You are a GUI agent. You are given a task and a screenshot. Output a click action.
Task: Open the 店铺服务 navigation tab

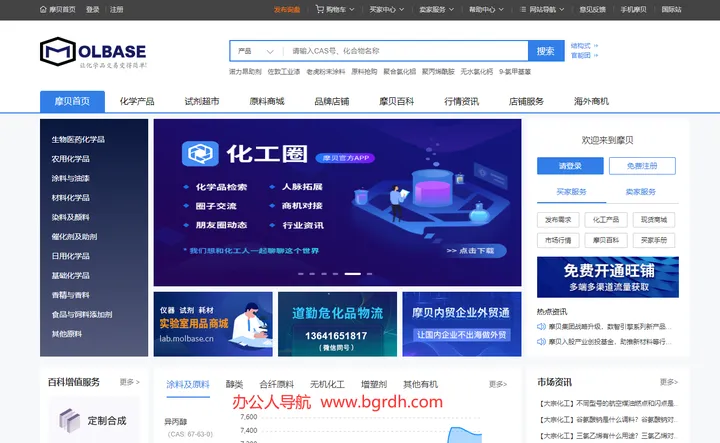tap(526, 101)
